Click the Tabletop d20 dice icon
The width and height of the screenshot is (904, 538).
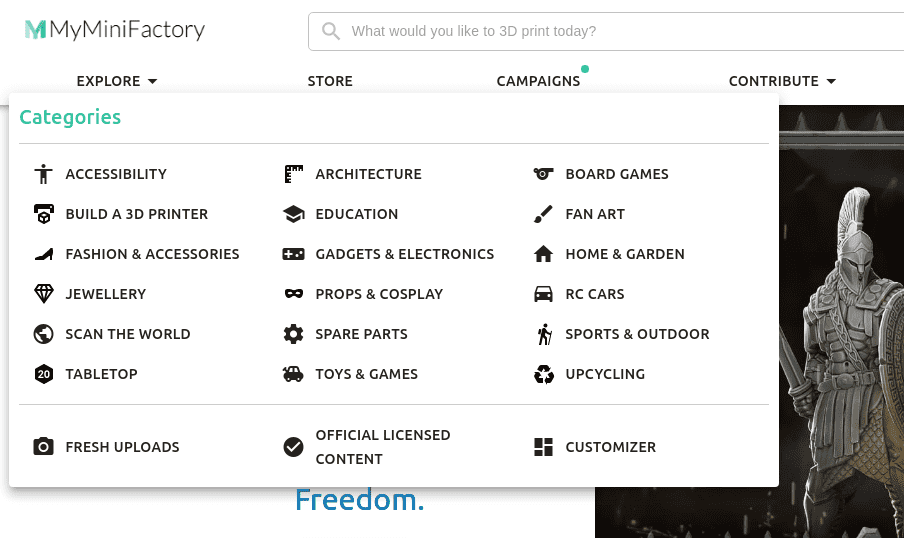(x=43, y=374)
